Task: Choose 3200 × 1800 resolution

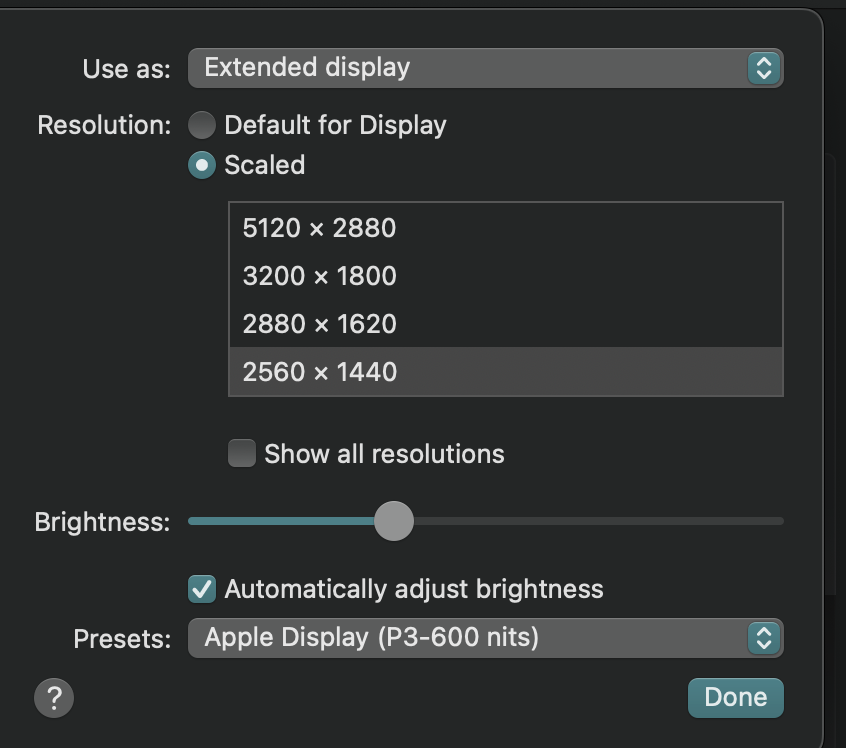Action: pos(320,276)
